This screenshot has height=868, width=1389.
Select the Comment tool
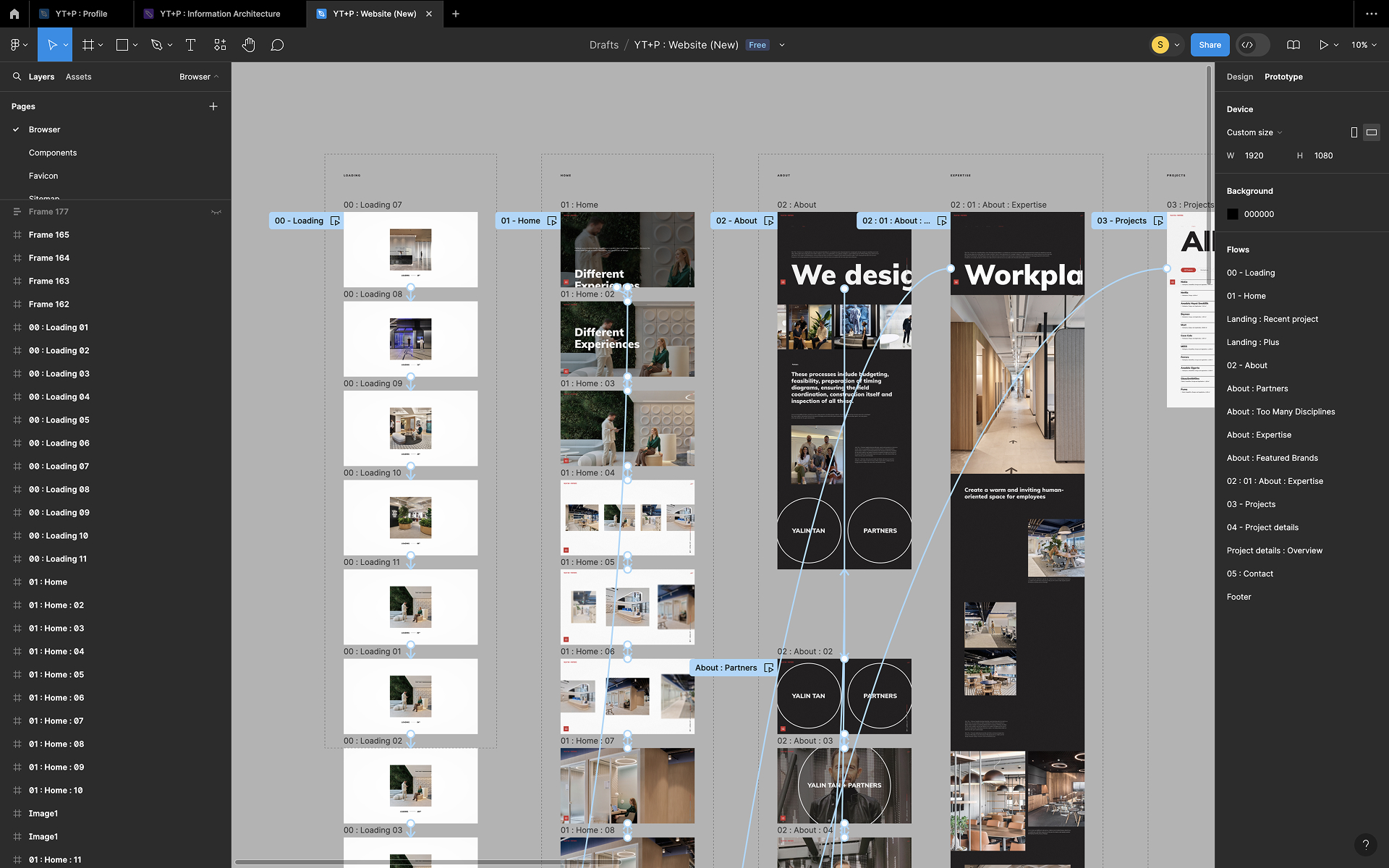[277, 45]
